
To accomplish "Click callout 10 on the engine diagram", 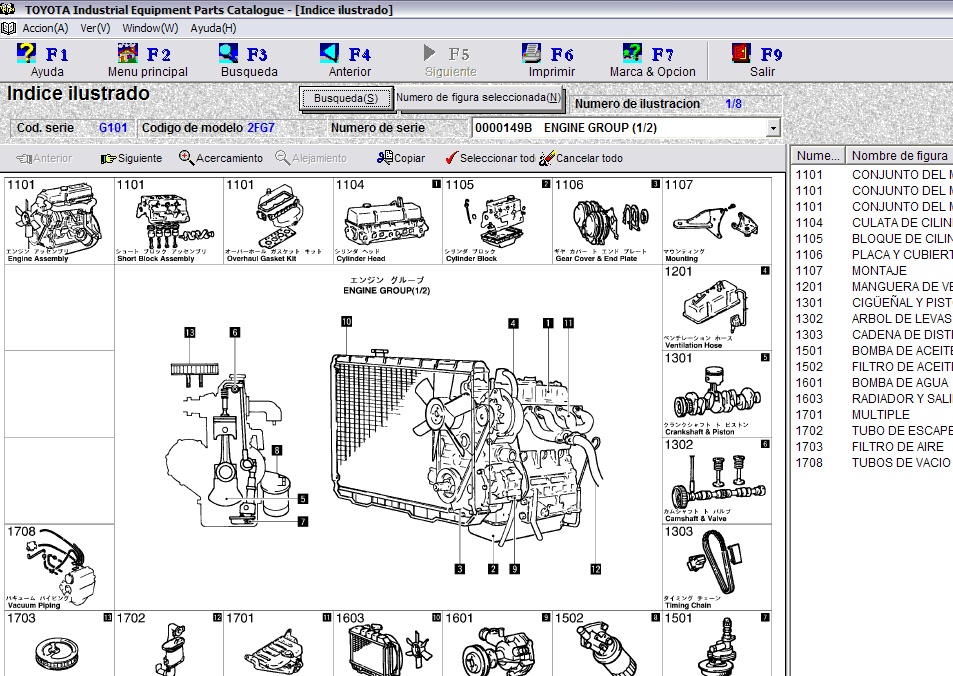I will [346, 322].
